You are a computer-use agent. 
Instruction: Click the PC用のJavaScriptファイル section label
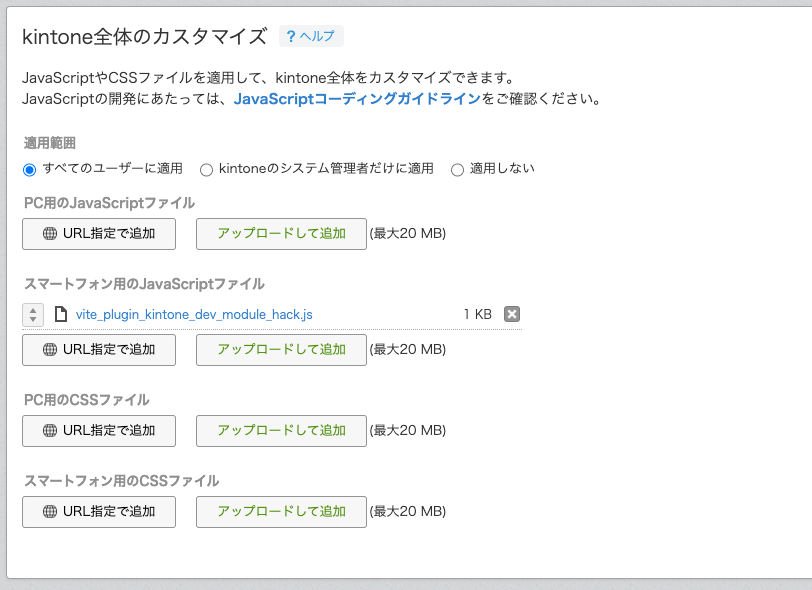[x=109, y=203]
